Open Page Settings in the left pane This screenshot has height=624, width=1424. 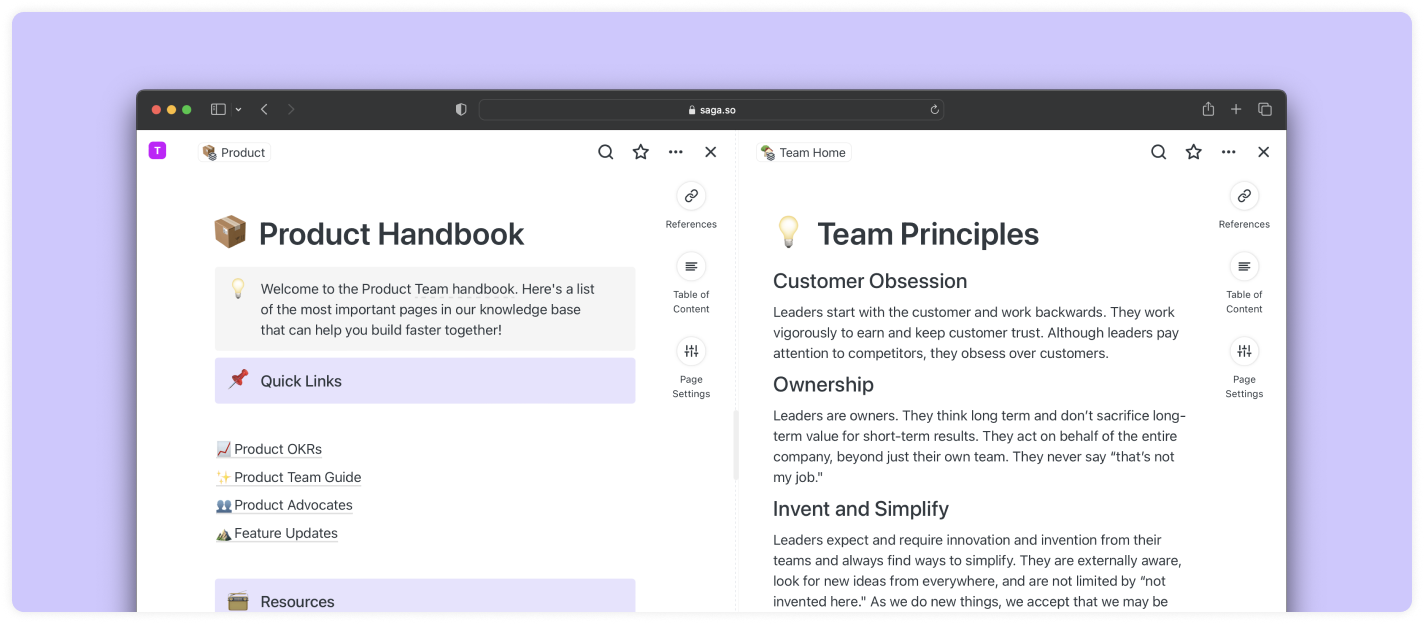691,351
